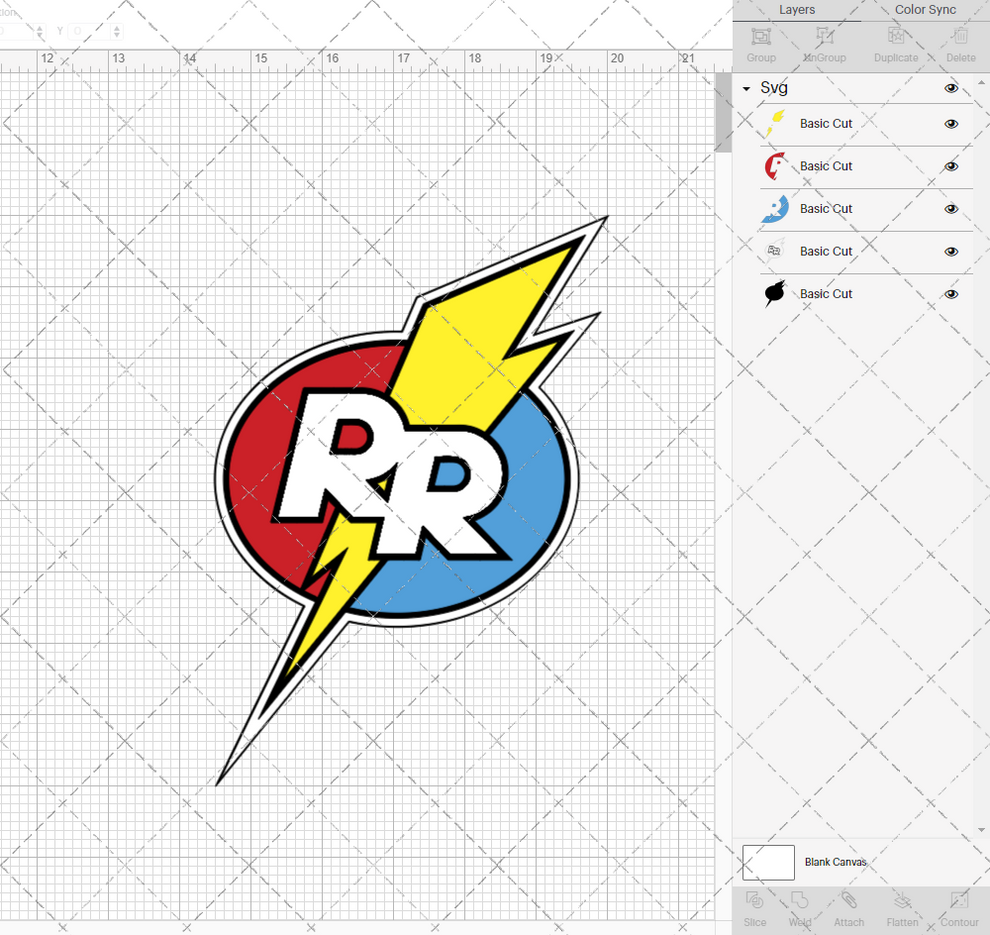This screenshot has height=935, width=990.
Task: Click the Group icon
Action: tap(760, 43)
